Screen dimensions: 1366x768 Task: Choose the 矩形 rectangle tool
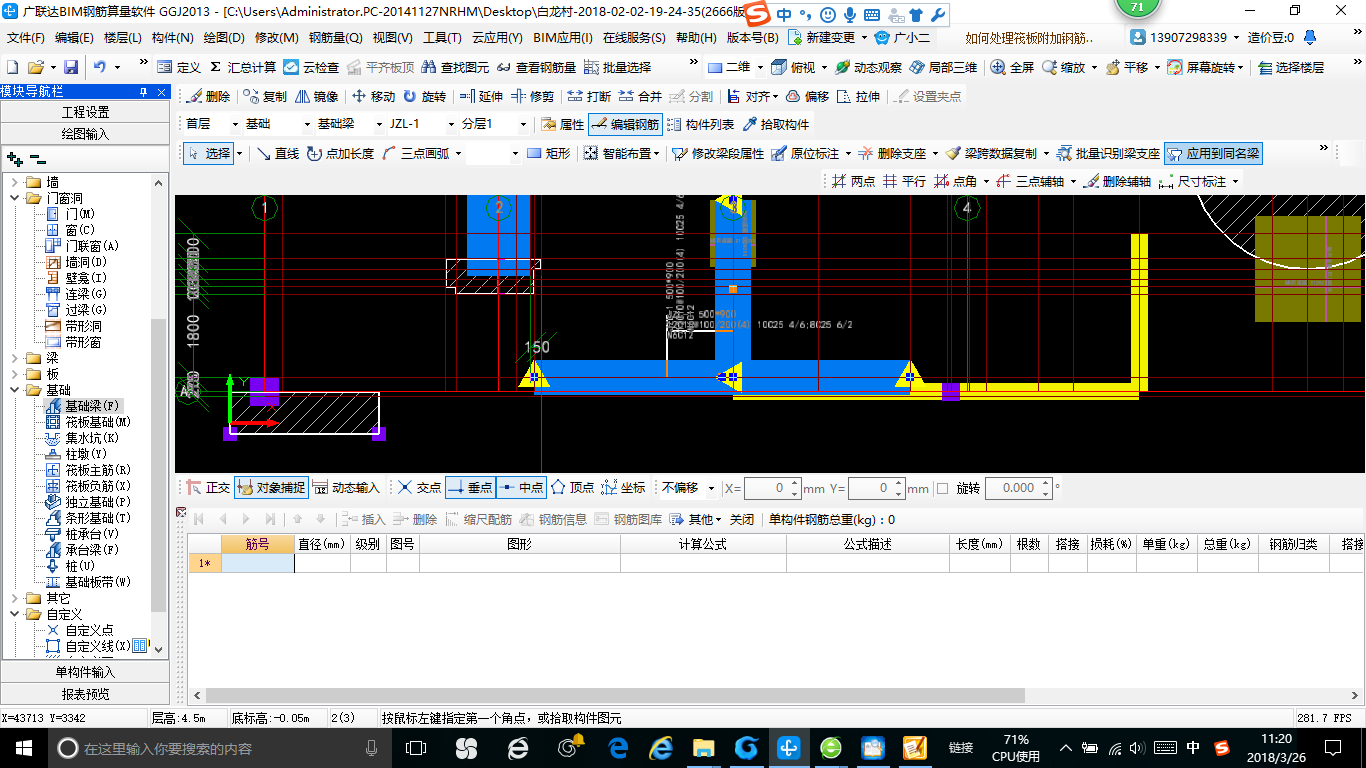coord(548,154)
